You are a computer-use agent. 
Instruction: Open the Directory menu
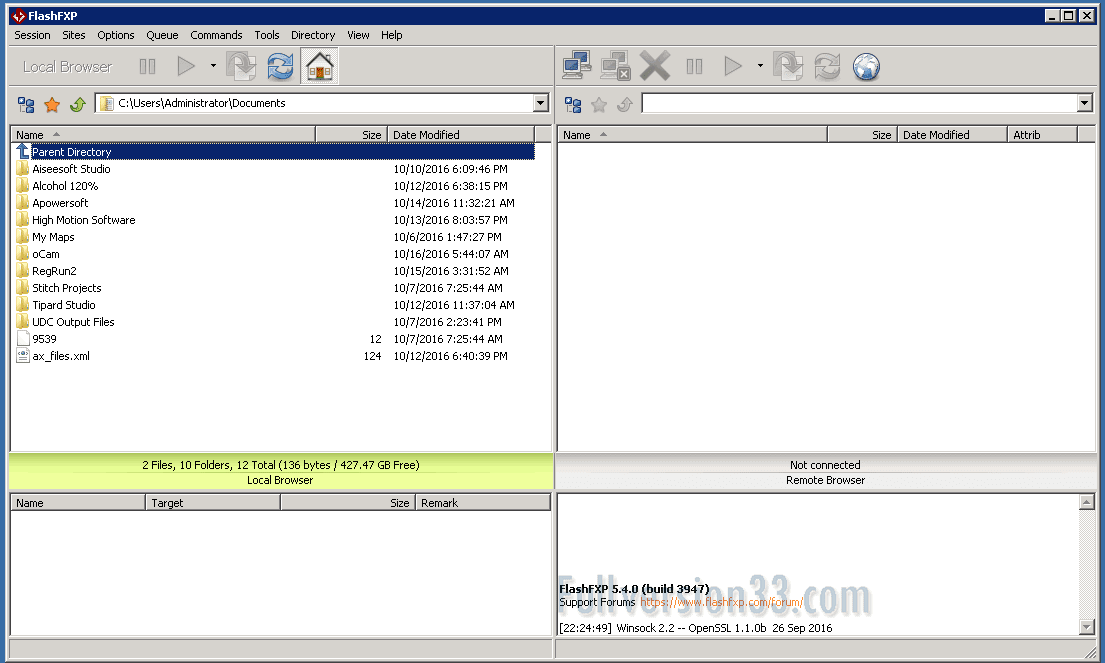pyautogui.click(x=313, y=35)
